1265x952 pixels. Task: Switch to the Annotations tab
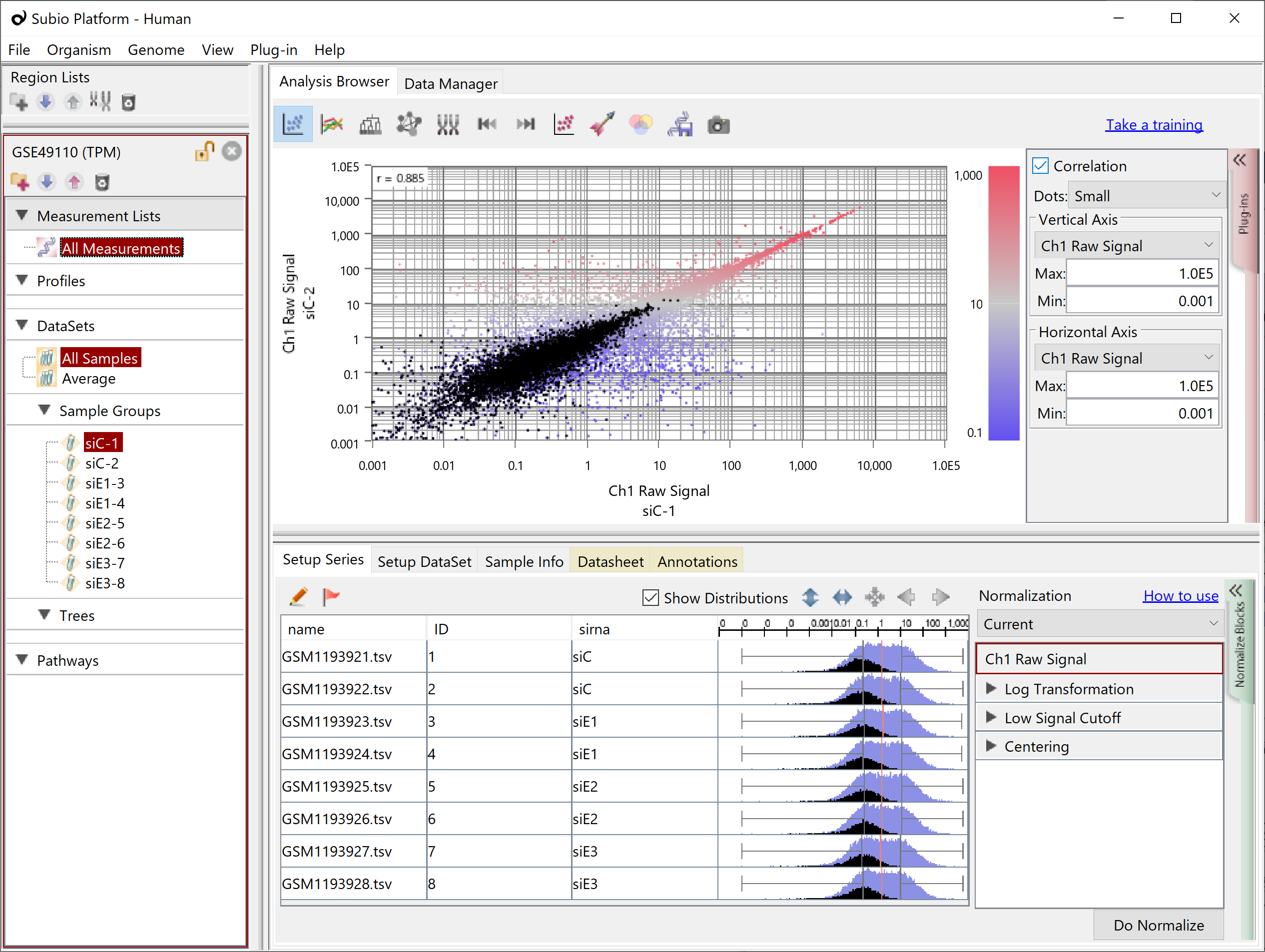(x=697, y=561)
